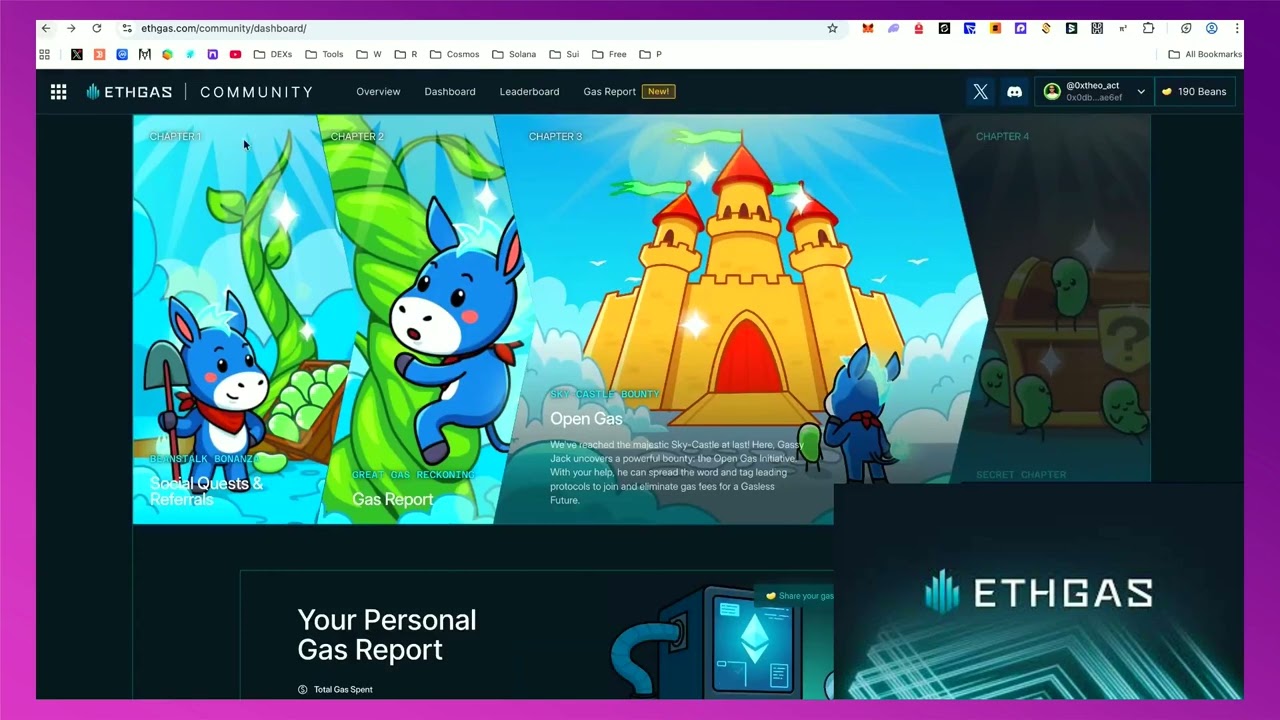This screenshot has height=720, width=1280.
Task: Go back with browser back arrow
Action: (46, 28)
